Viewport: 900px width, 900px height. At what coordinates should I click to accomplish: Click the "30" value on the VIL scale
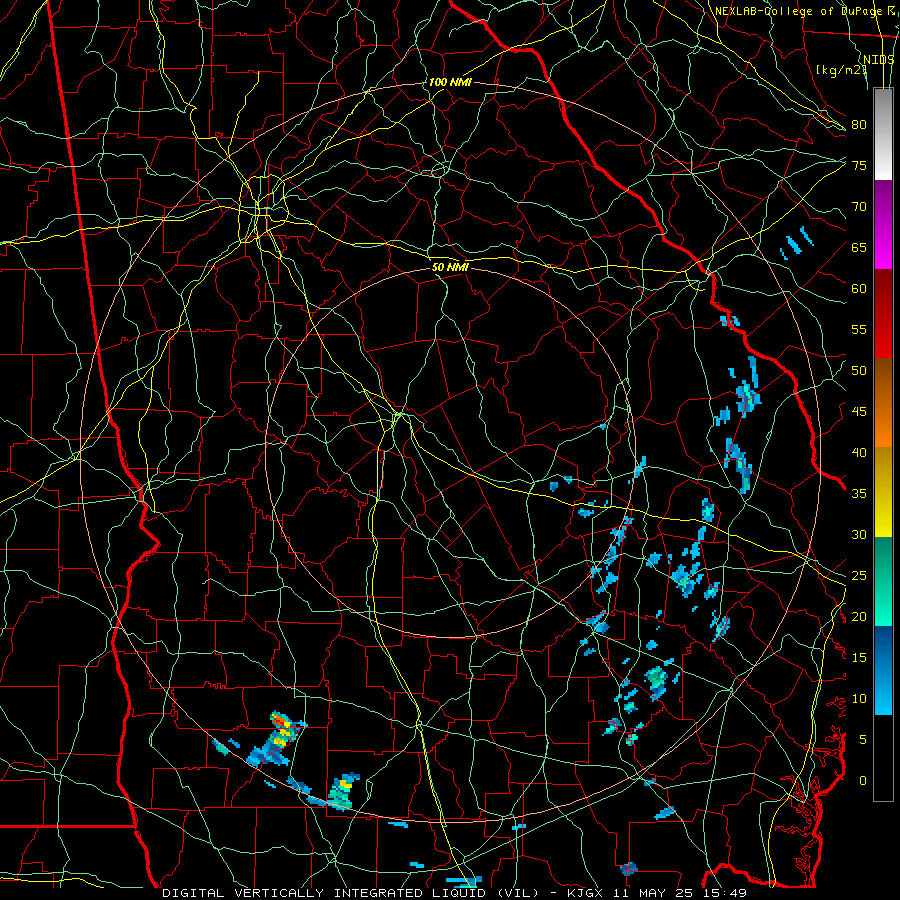(859, 534)
